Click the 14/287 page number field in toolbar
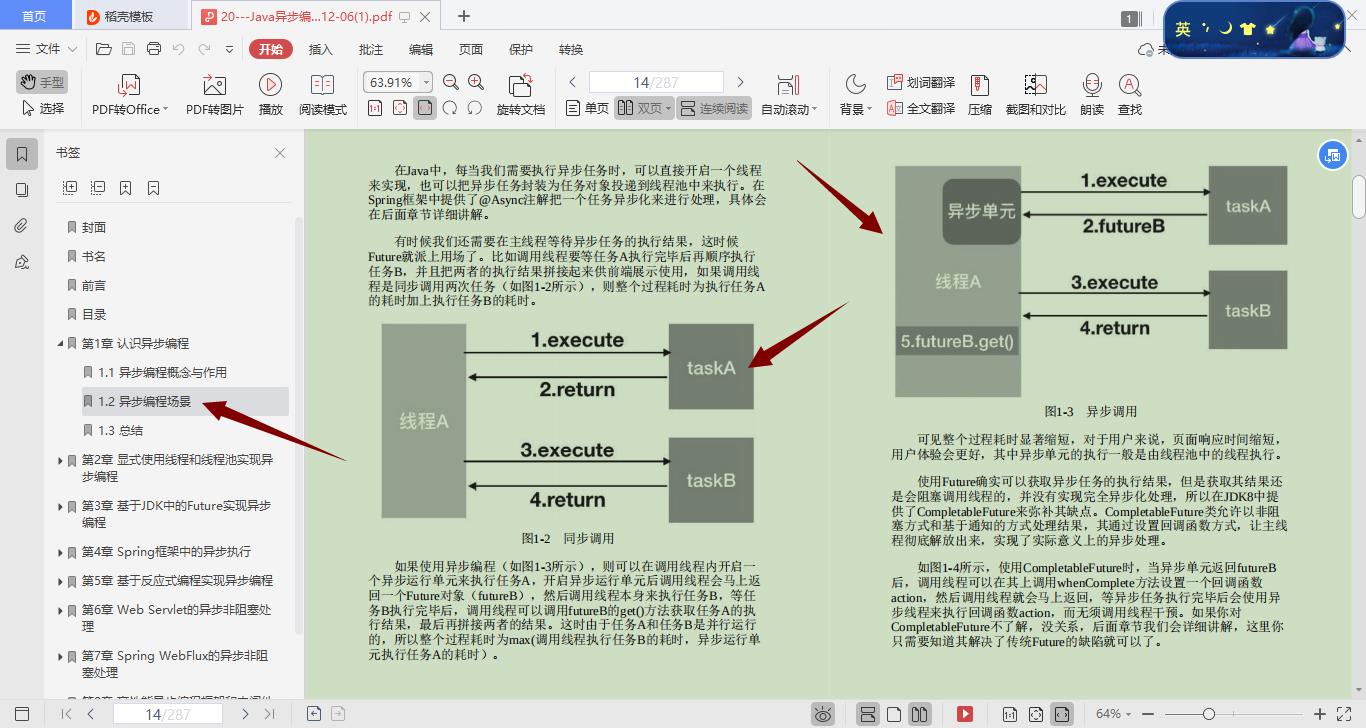The height and width of the screenshot is (728, 1366). click(656, 82)
